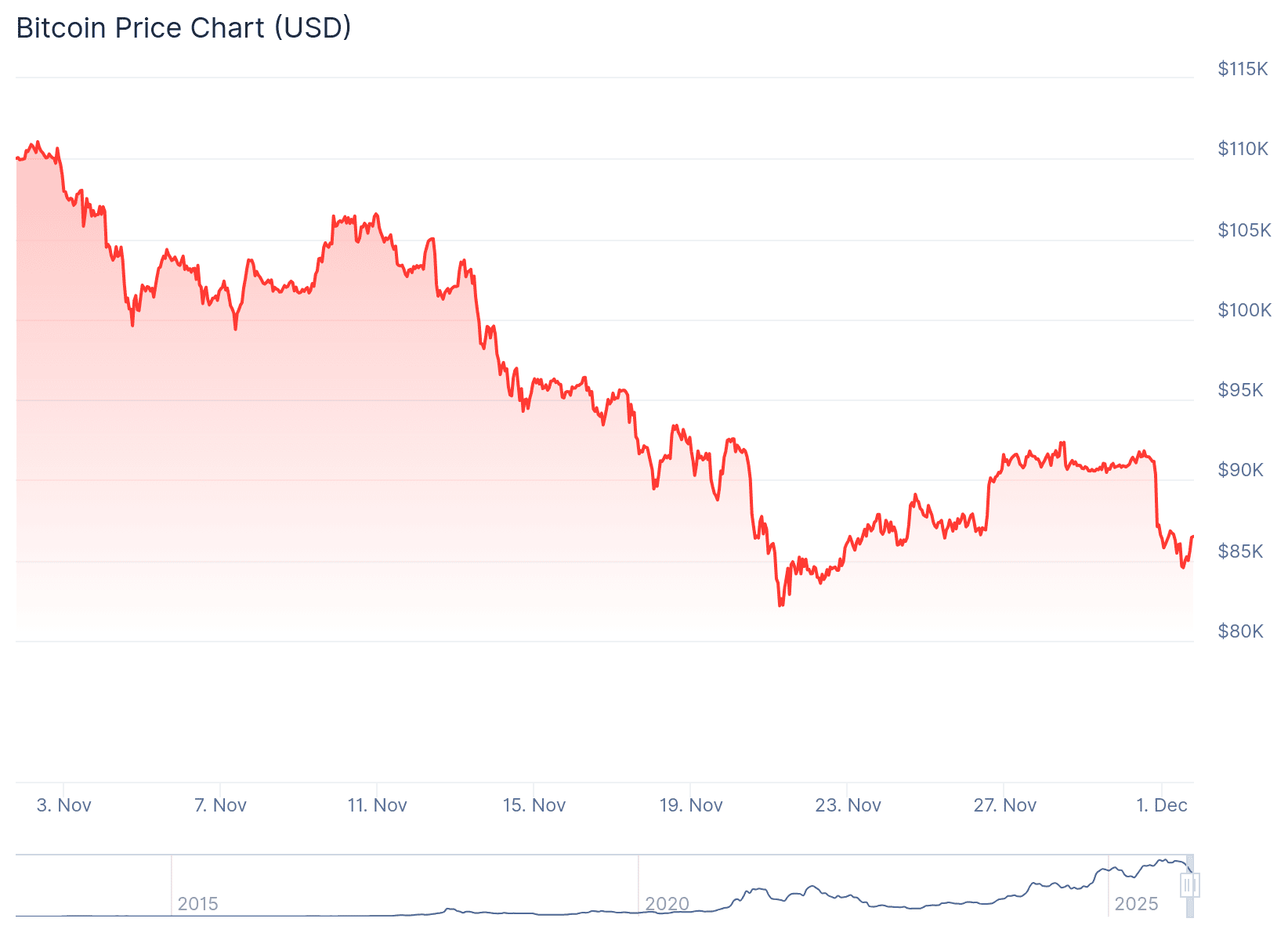This screenshot has height=940, width=1288.
Task: Click the $95K price axis label
Action: (x=1240, y=390)
